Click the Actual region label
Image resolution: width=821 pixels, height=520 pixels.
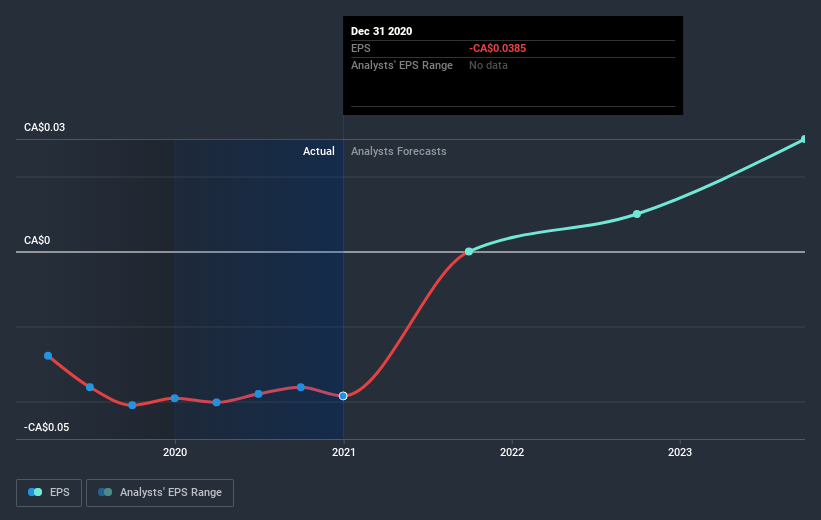318,151
